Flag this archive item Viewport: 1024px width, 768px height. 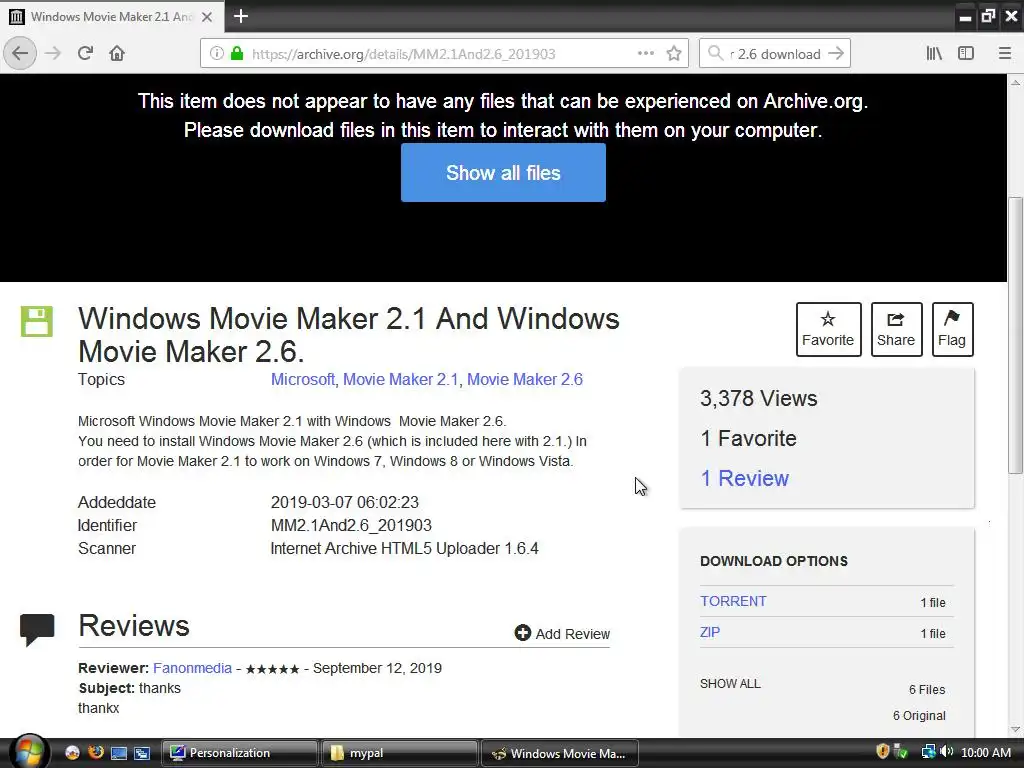[x=952, y=329]
